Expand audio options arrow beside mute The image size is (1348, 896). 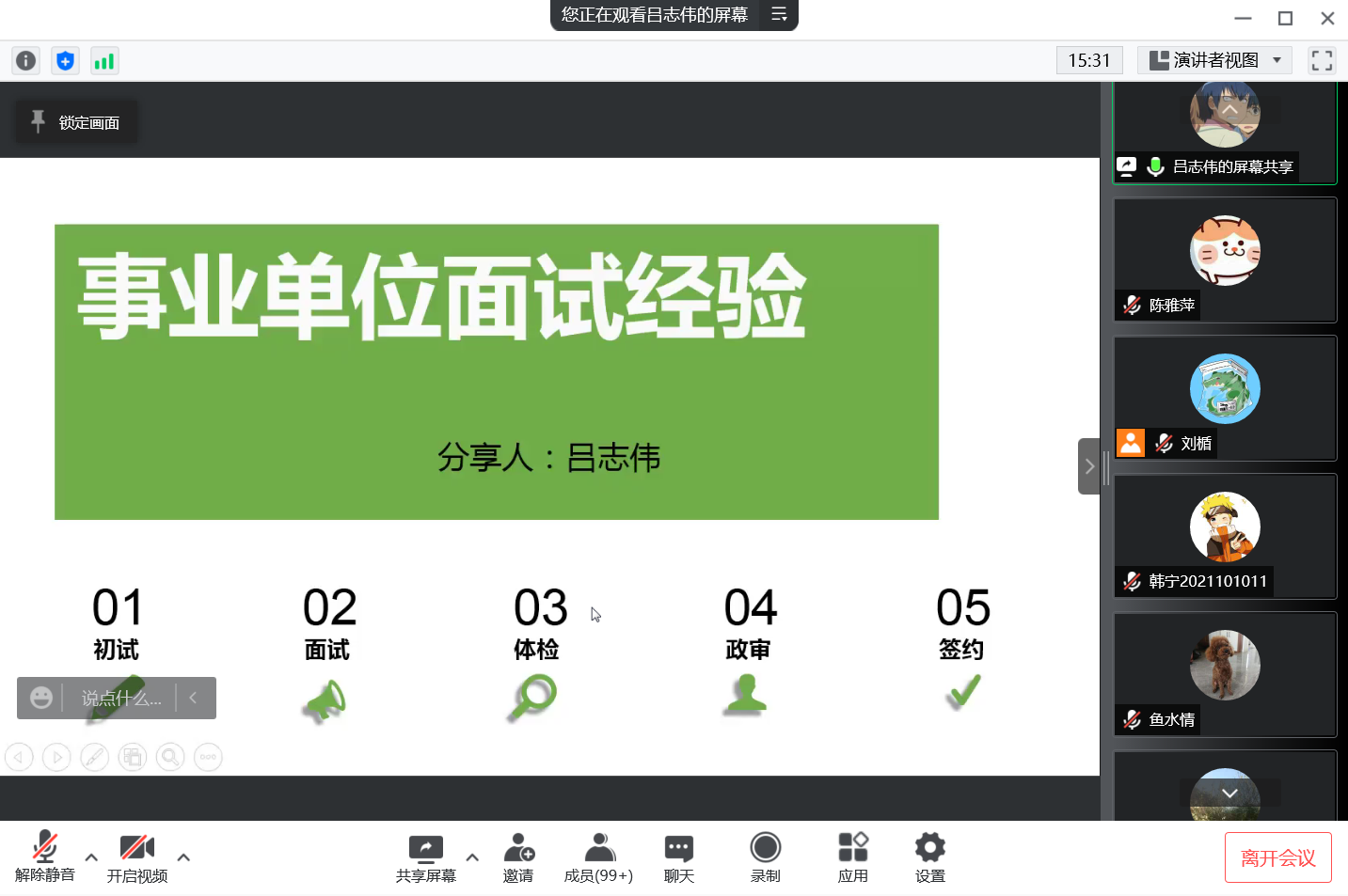tap(91, 857)
